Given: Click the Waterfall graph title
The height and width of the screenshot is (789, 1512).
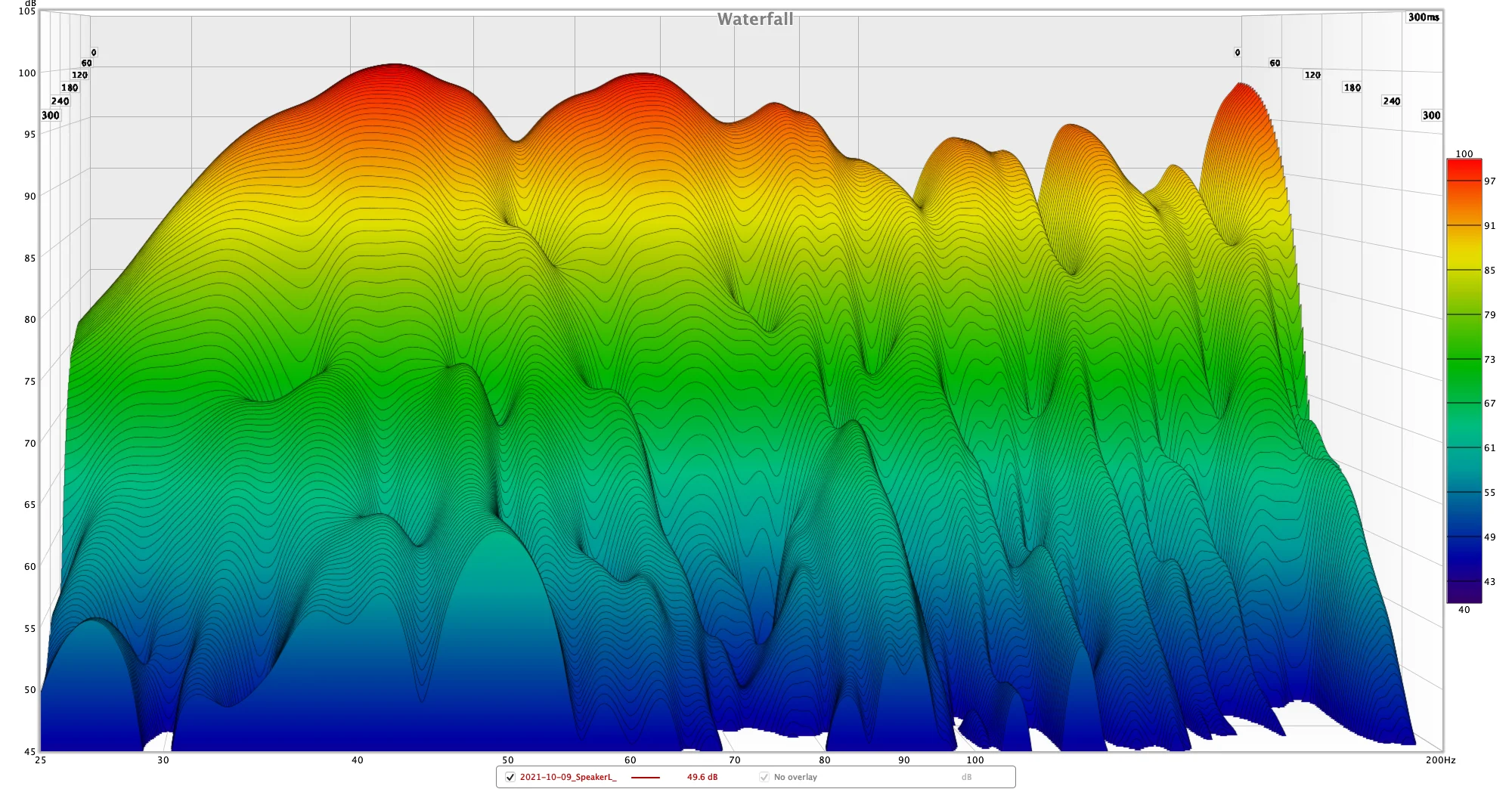Looking at the screenshot, I should click(755, 19).
